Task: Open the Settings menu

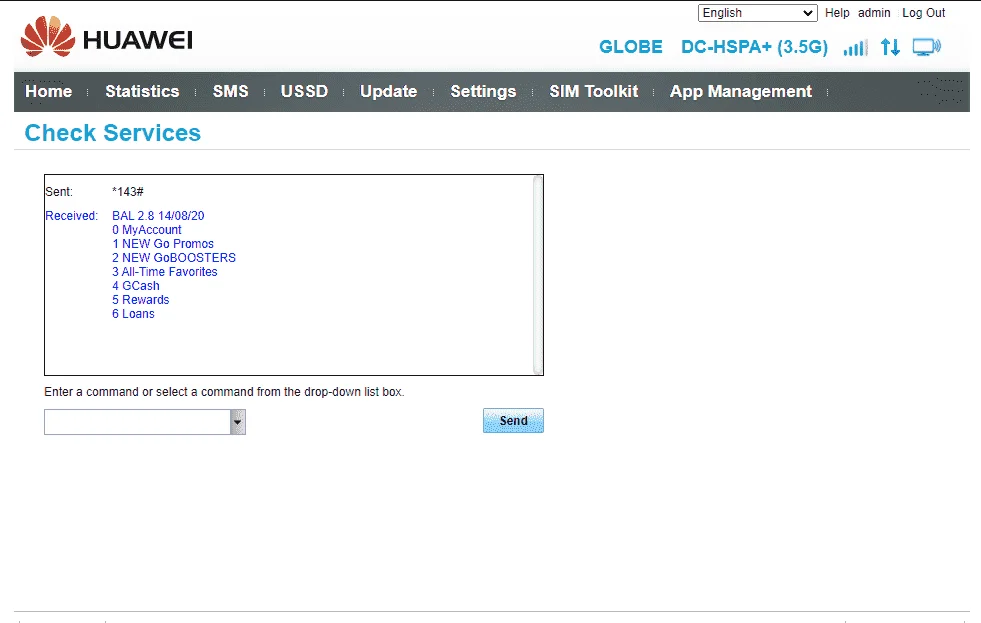Action: click(483, 91)
